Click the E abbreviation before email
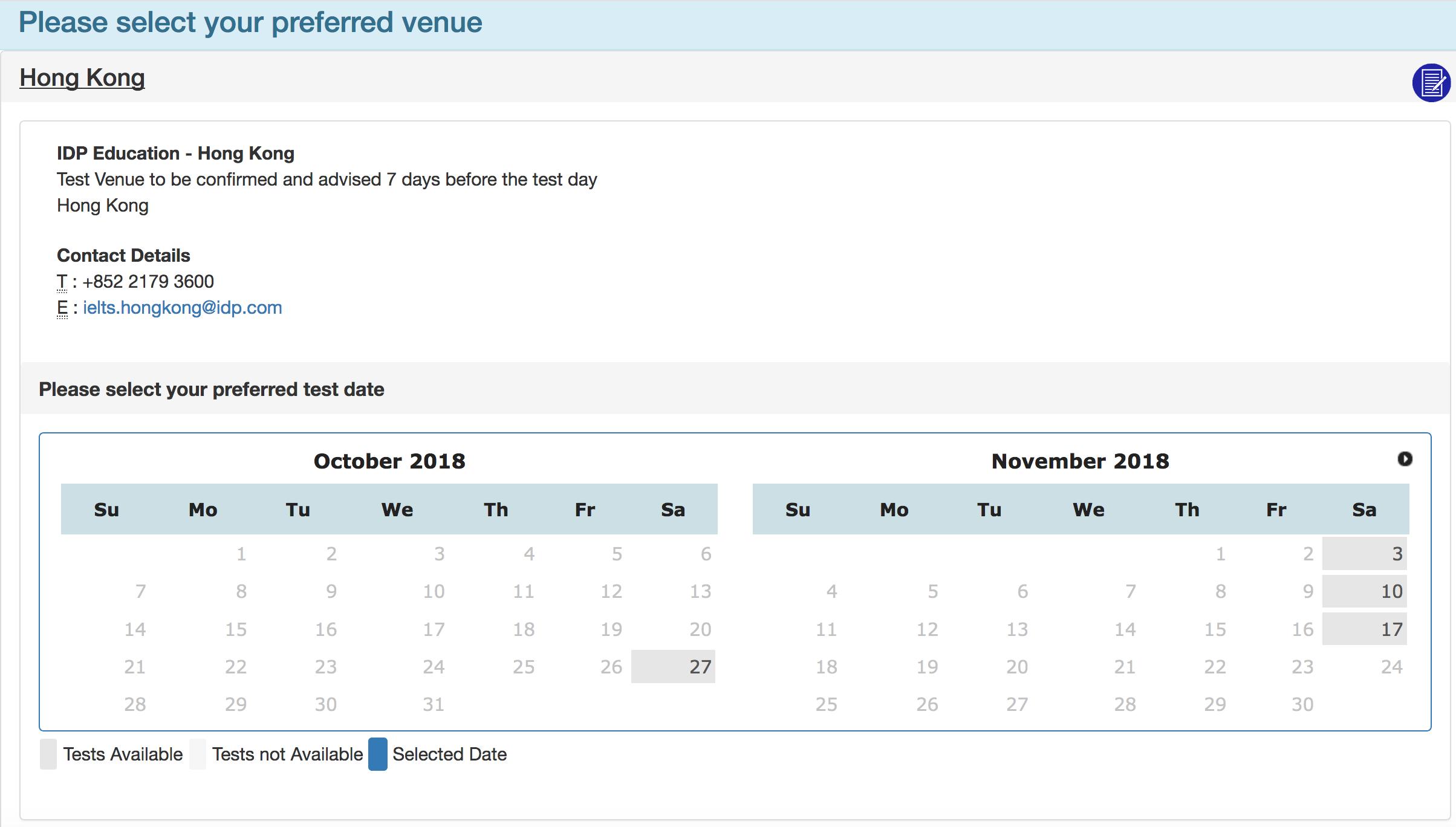 tap(62, 308)
